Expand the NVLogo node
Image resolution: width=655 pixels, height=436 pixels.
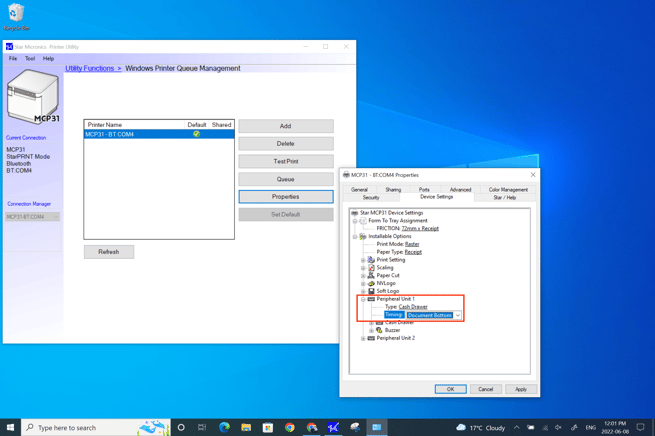[363, 284]
